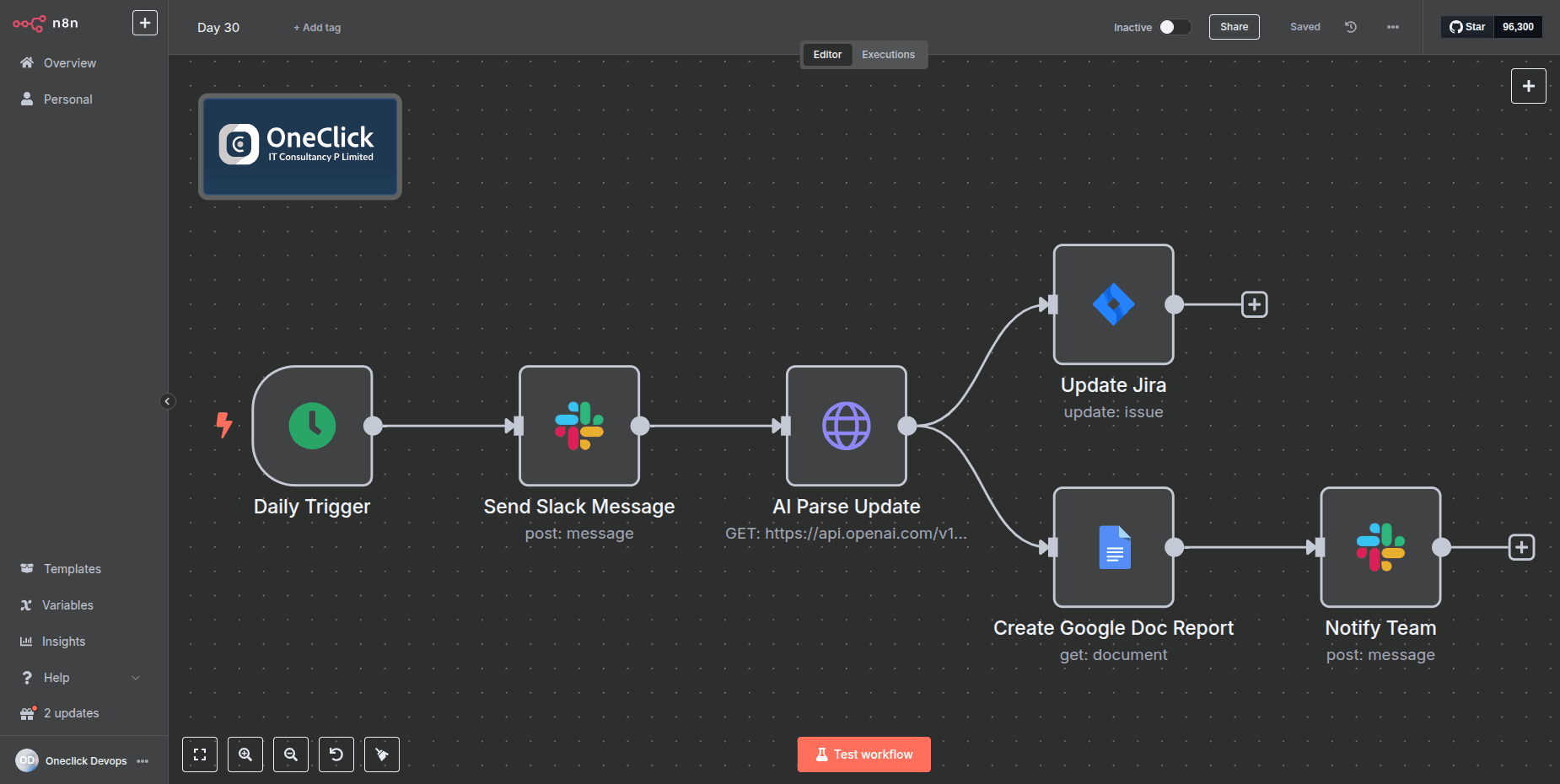This screenshot has height=784, width=1560.
Task: Click the GitHub Star button
Action: click(1467, 27)
